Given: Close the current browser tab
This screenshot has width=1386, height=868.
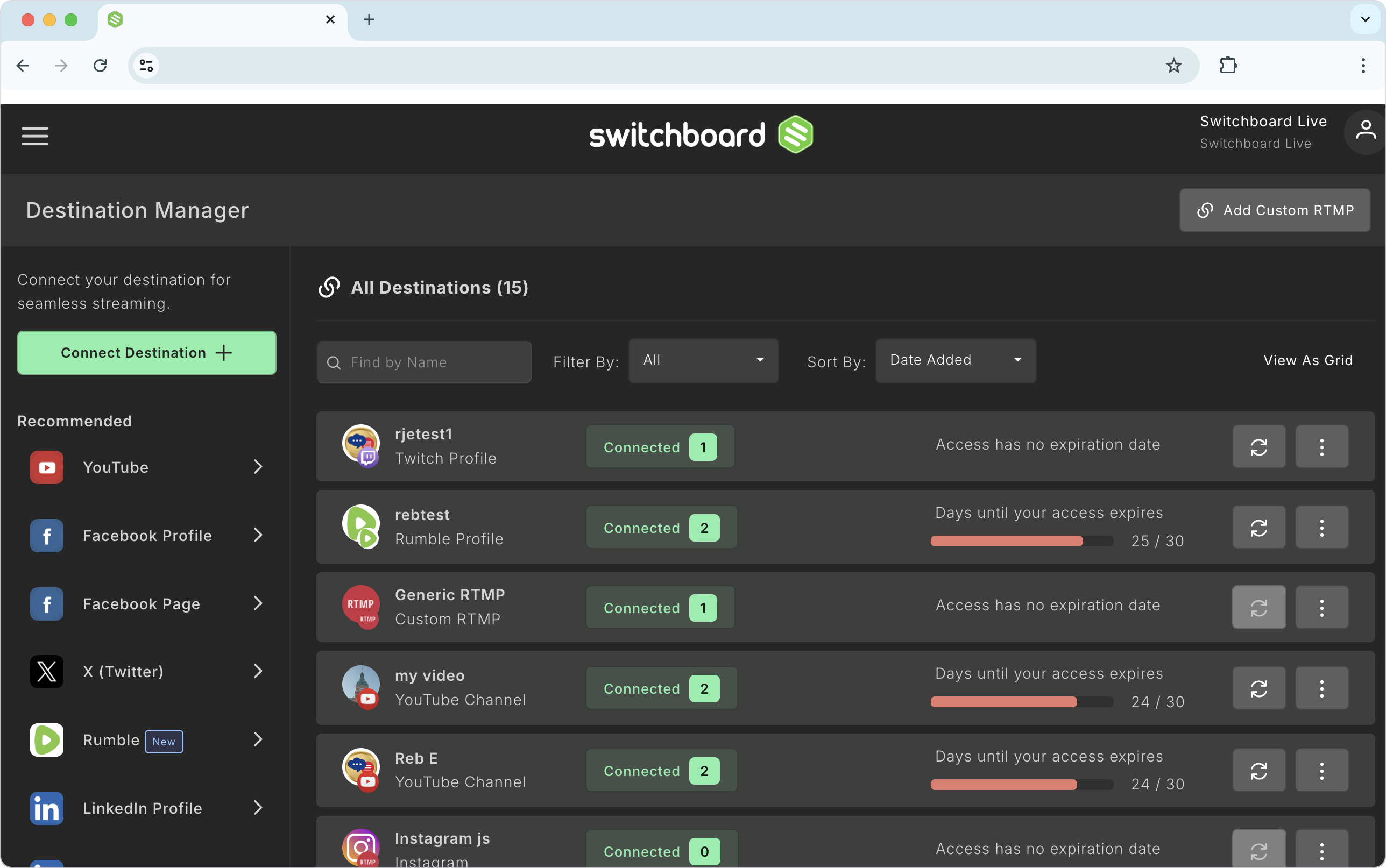Looking at the screenshot, I should pos(330,19).
